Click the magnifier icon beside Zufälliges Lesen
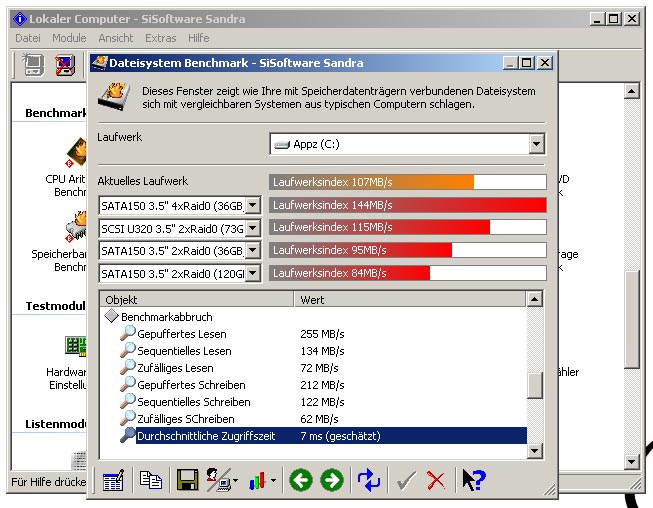Screen dimensions: 653x508 pyautogui.click(x=128, y=367)
